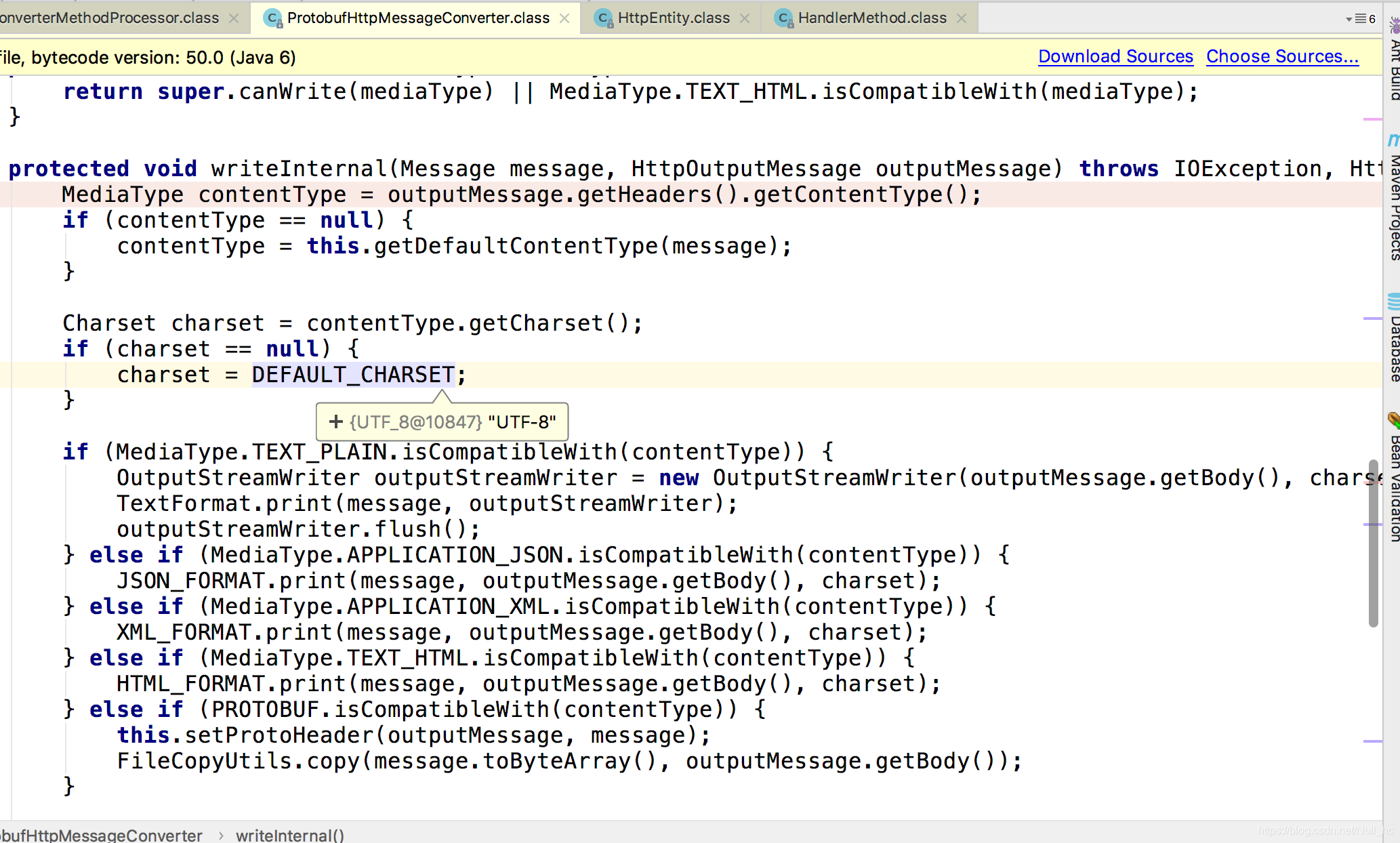Close the HandlerMethod.class tab

tap(962, 18)
